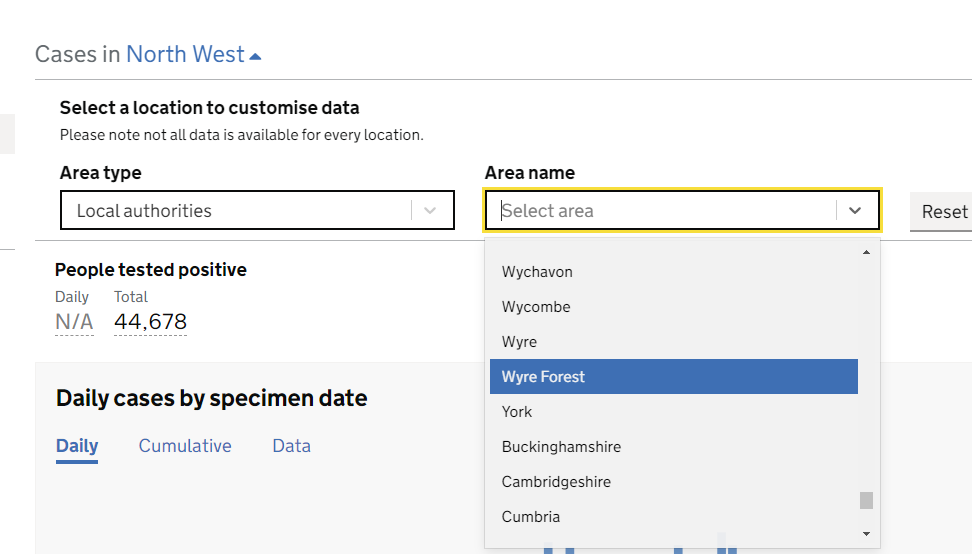Pick Cambridgeshire in the area list

[x=556, y=482]
